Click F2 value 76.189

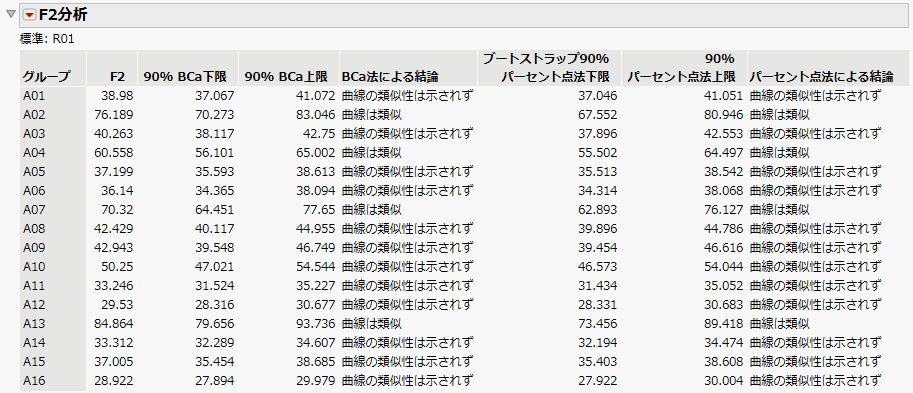tap(115, 115)
